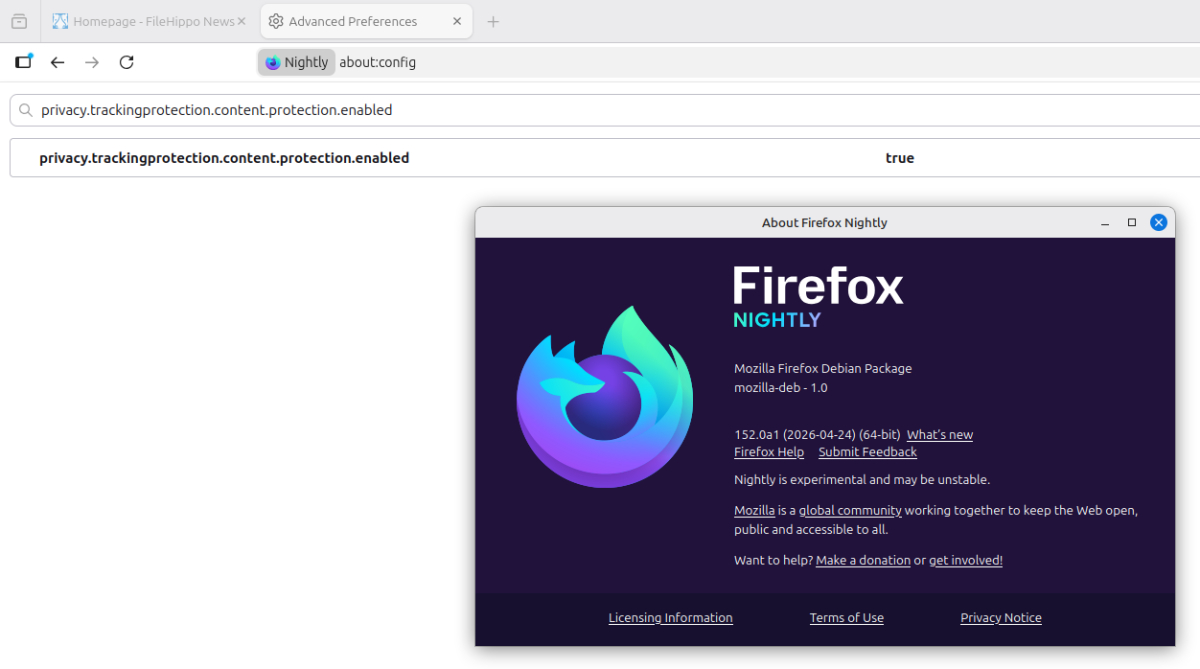Open the Firefox Help link

(769, 452)
